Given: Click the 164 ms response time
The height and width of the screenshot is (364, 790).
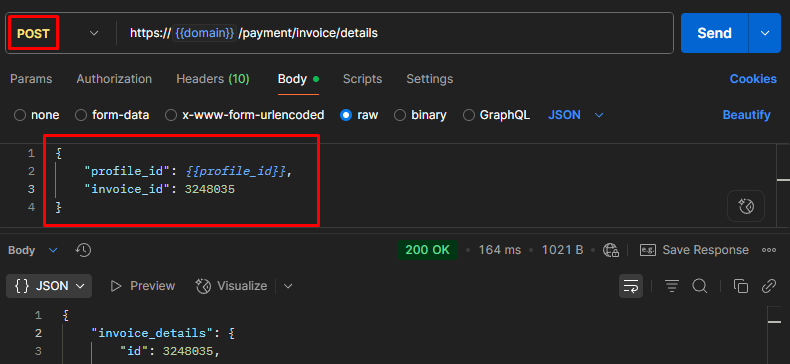Looking at the screenshot, I should pos(500,250).
